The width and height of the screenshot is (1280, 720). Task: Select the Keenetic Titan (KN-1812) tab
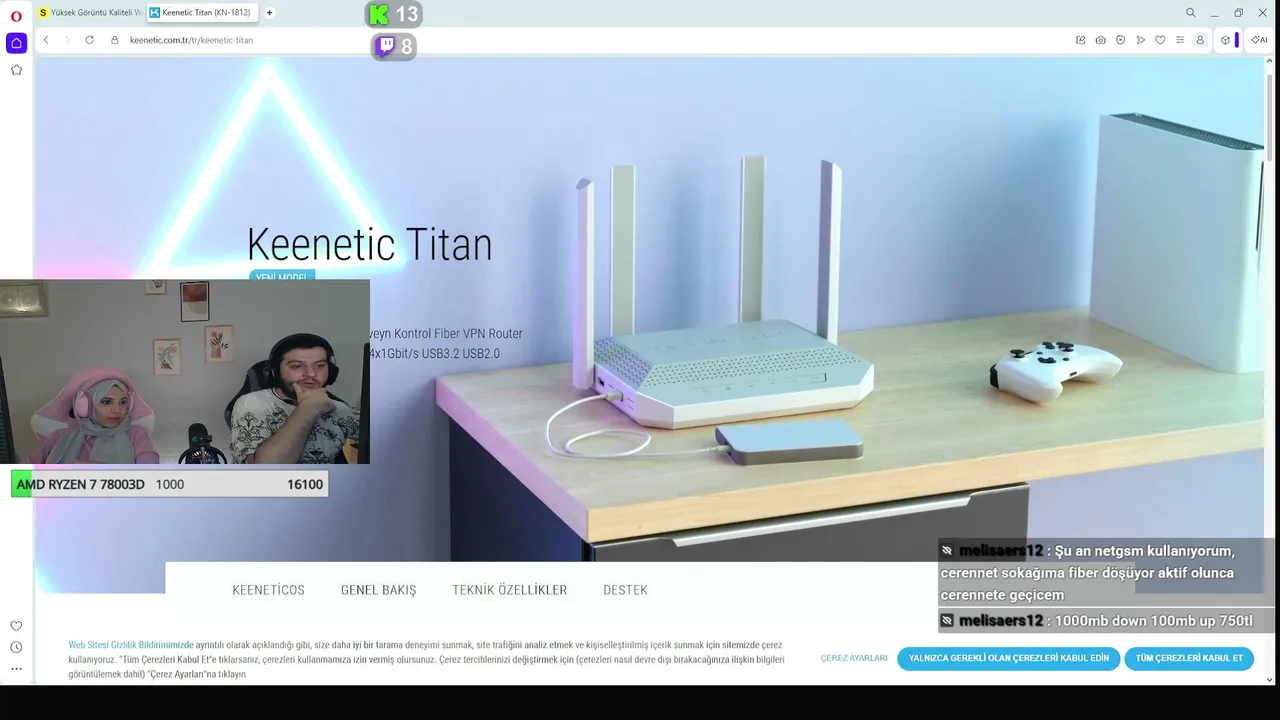point(203,13)
